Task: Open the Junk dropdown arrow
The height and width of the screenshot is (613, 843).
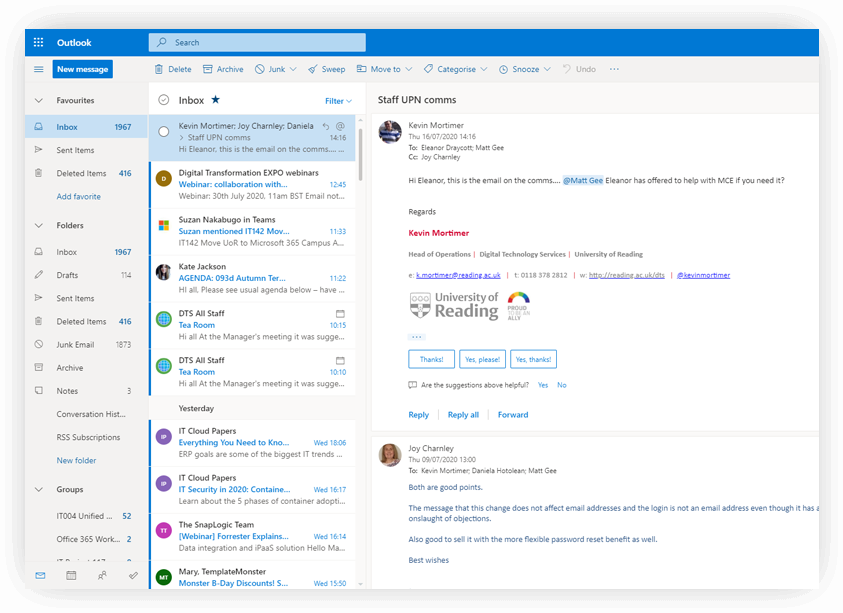Action: (x=293, y=69)
